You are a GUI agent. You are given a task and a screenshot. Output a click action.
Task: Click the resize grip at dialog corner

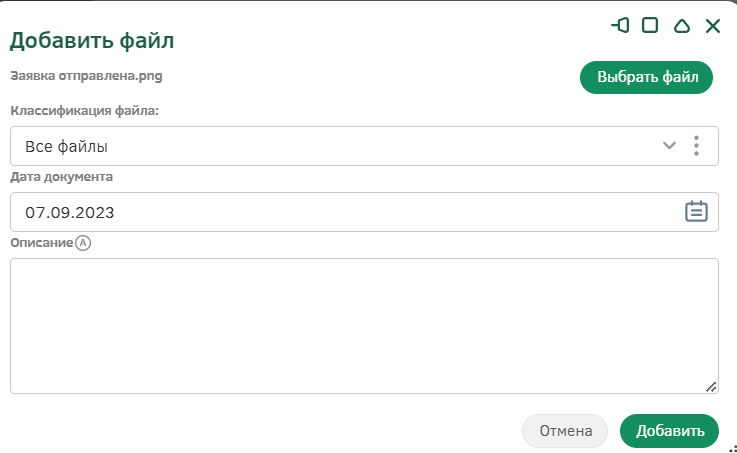(732, 448)
